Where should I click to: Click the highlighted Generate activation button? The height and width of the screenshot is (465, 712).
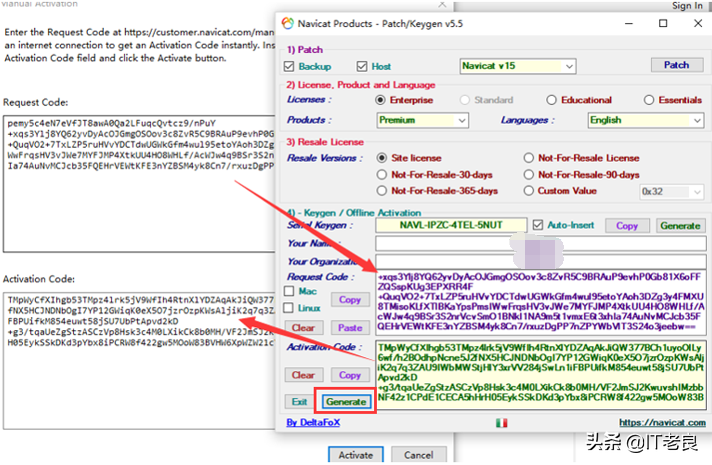[x=346, y=401]
